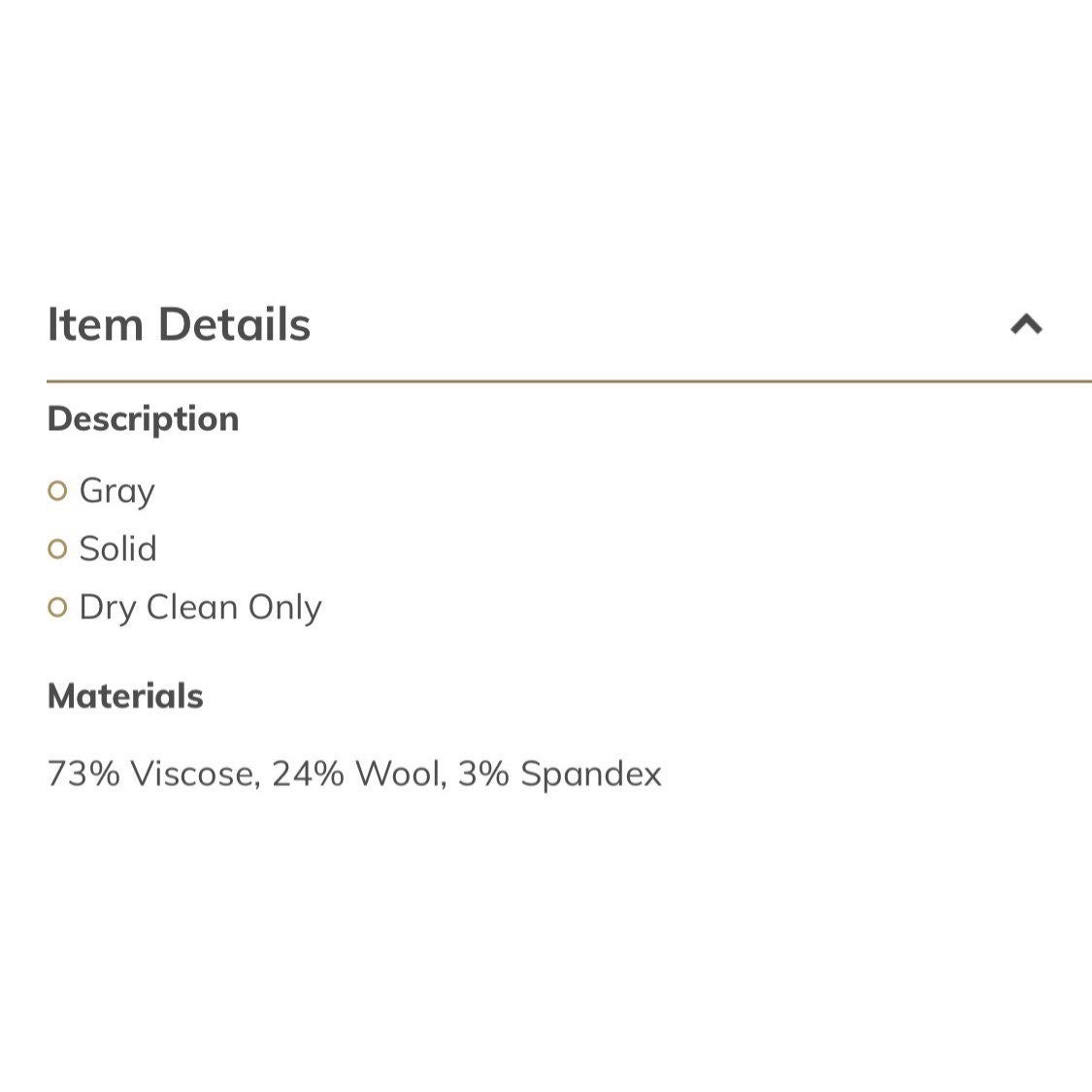1092x1092 pixels.
Task: Select the Gray color text
Action: 117,492
